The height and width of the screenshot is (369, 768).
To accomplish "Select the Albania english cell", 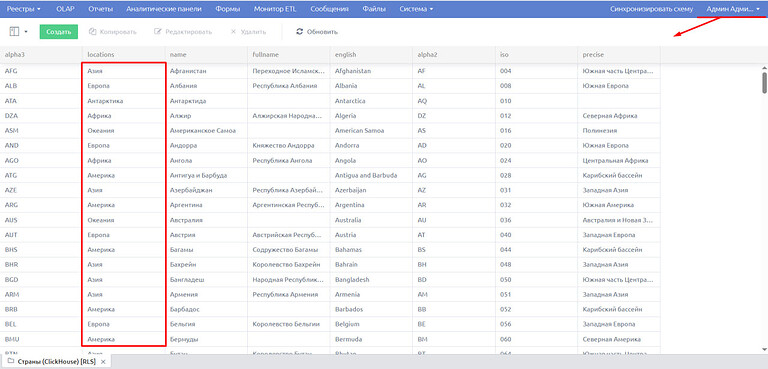I will pos(371,86).
